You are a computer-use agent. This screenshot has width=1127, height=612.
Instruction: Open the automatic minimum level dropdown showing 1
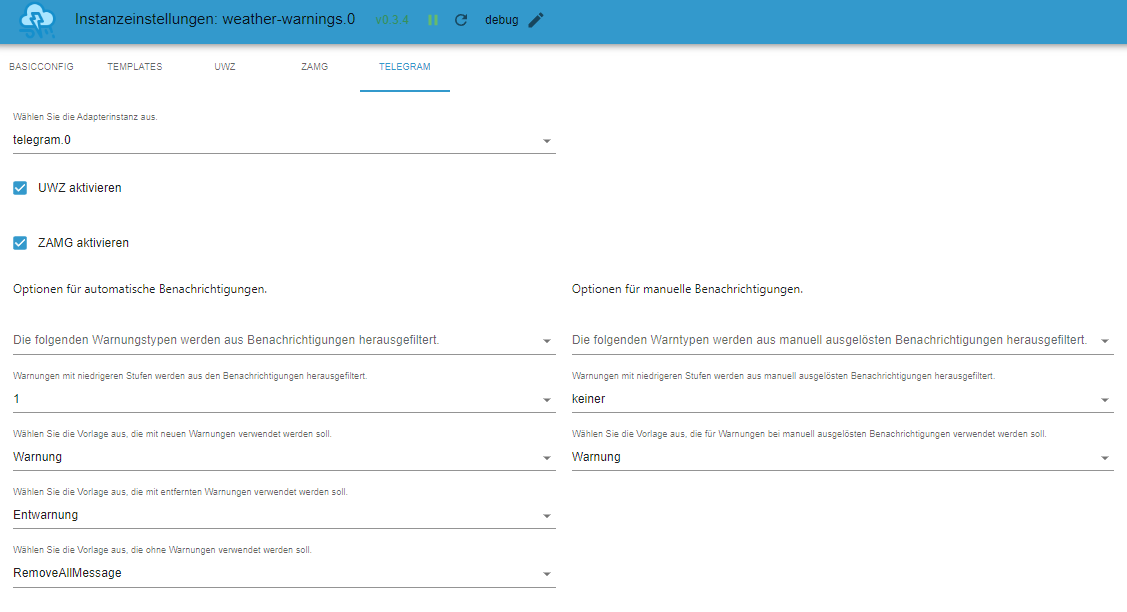click(283, 399)
